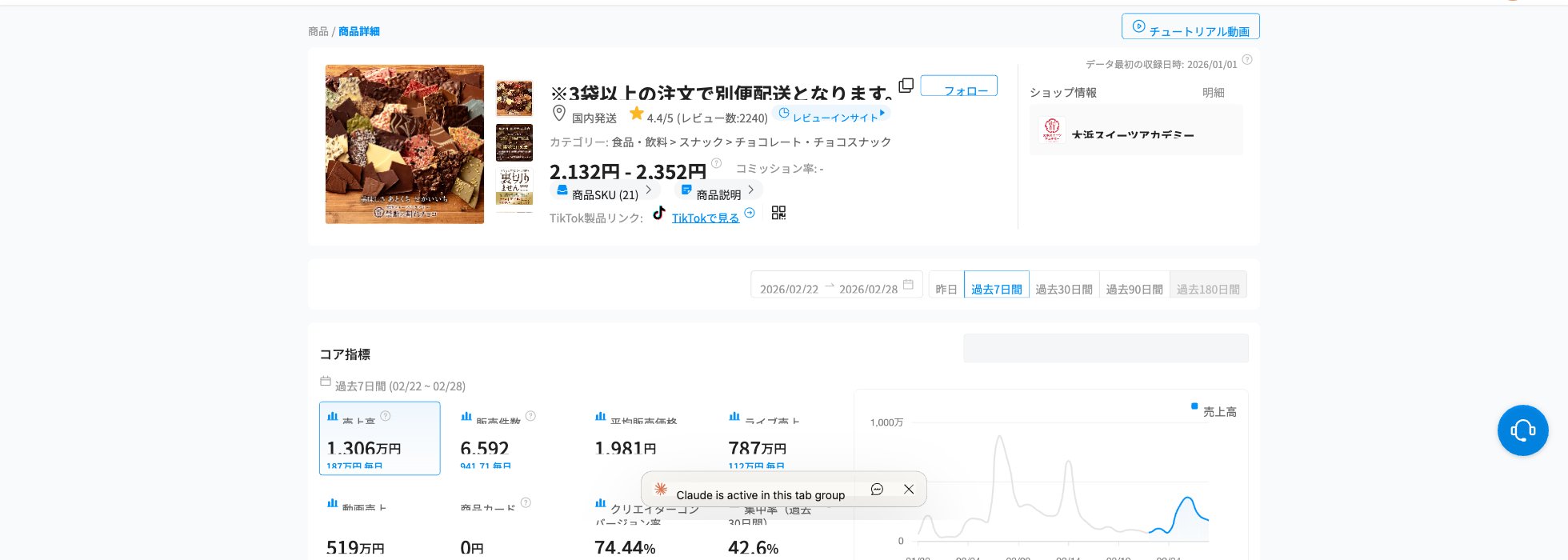1568x560 pixels.
Task: Select the second small product thumbnail
Action: tap(514, 142)
